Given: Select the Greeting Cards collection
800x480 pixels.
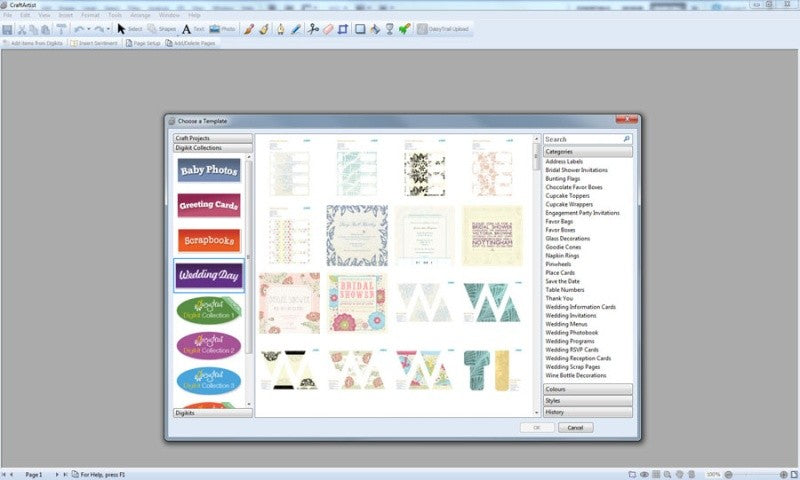Looking at the screenshot, I should click(x=209, y=205).
